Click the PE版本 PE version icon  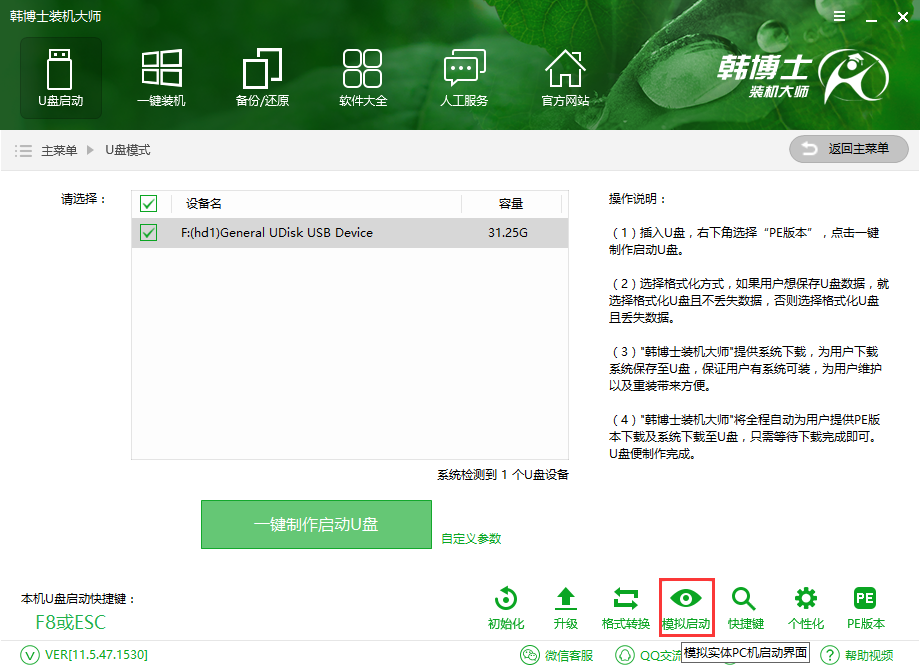pos(864,605)
